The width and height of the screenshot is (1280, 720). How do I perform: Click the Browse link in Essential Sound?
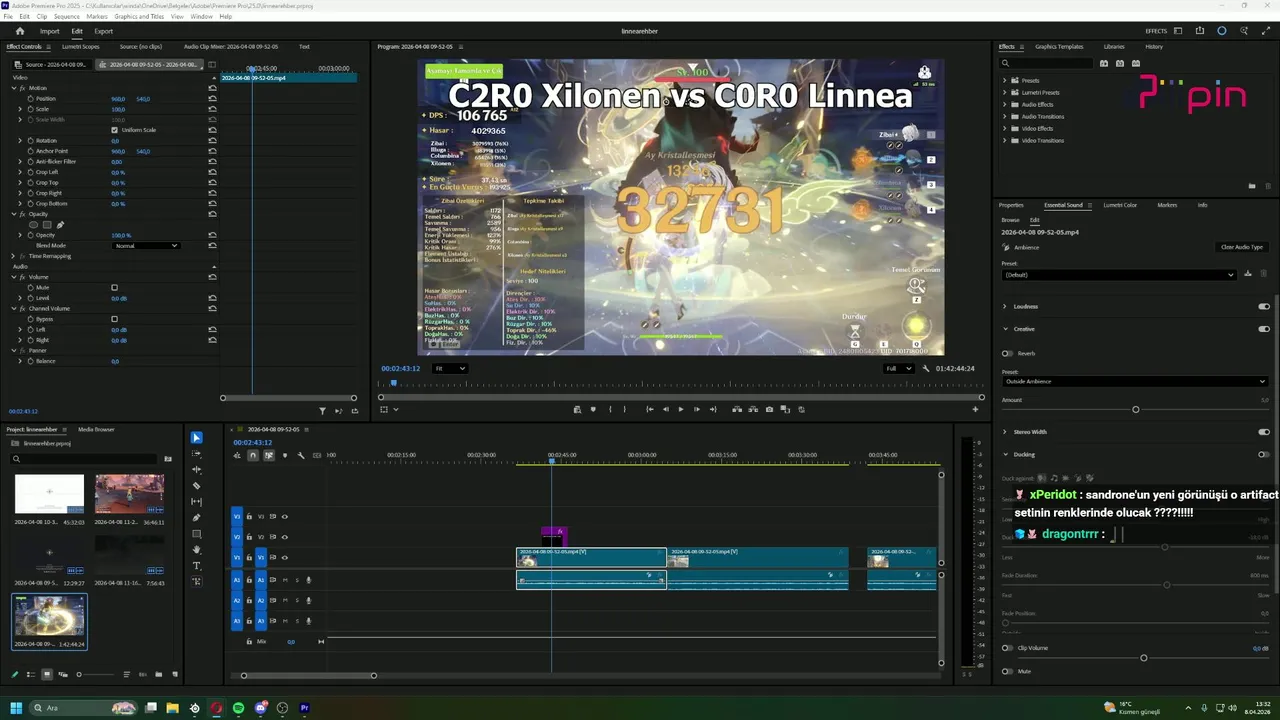1010,220
